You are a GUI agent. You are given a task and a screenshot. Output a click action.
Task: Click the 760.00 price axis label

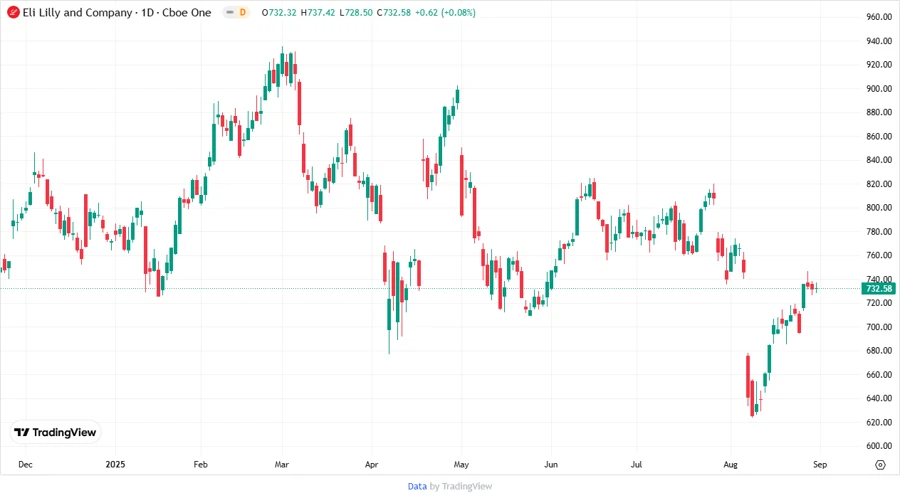(x=879, y=255)
